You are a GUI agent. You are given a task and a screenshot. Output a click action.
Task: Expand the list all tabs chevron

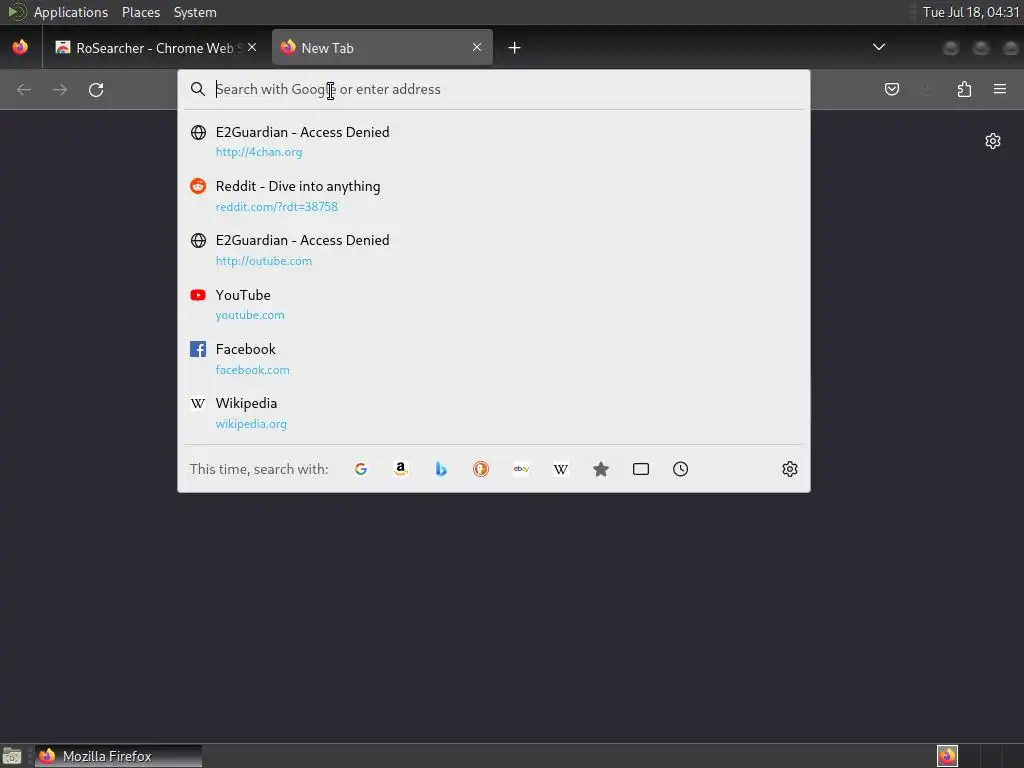tap(879, 47)
